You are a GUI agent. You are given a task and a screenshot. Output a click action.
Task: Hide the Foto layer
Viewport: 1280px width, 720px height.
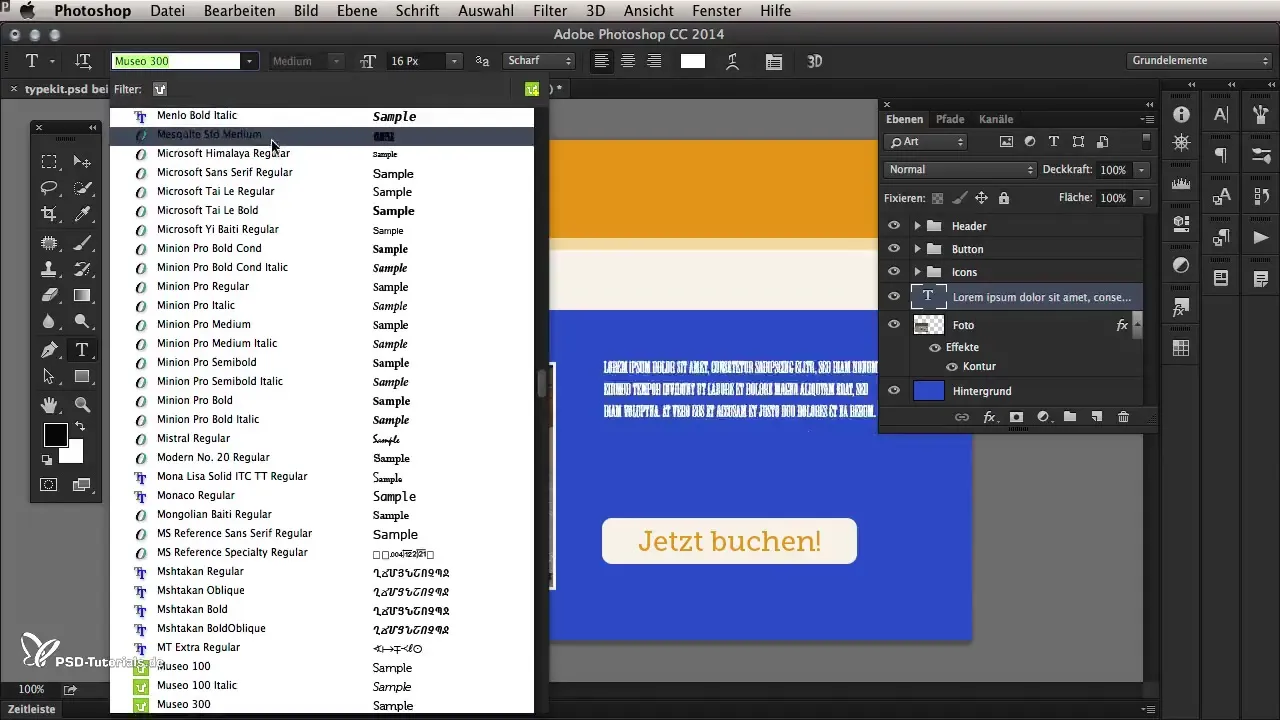[894, 324]
